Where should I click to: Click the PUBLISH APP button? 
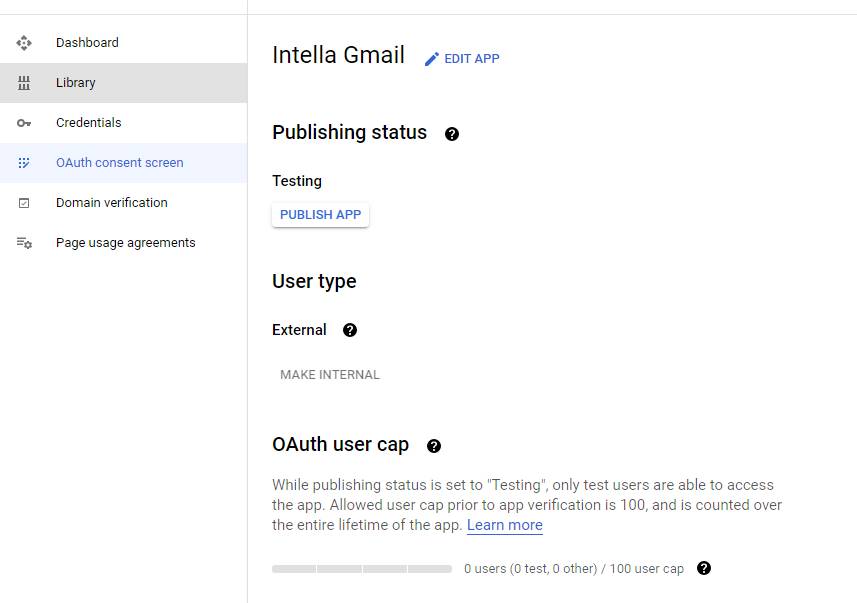[x=320, y=215]
